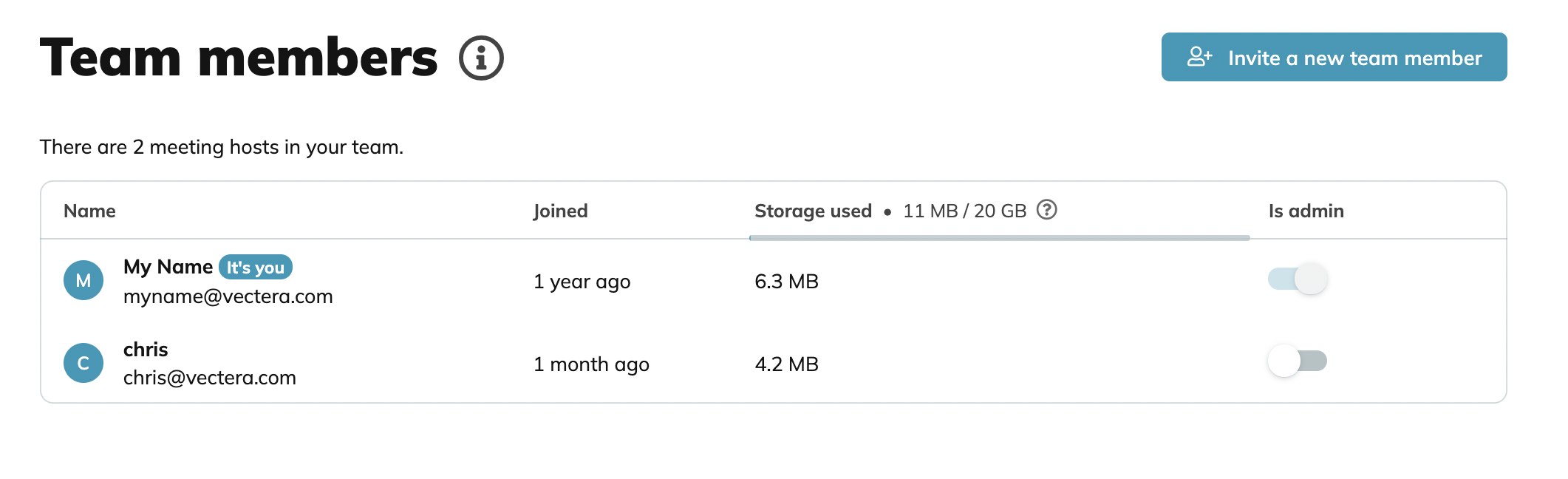The width and height of the screenshot is (1568, 479).
Task: Click the Is admin column header
Action: 1306,211
